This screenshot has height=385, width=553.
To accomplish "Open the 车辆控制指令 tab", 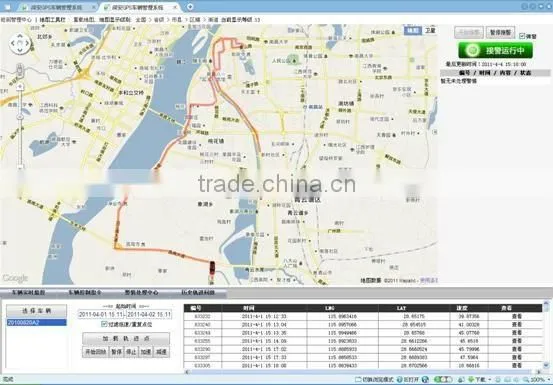I will tap(85, 292).
